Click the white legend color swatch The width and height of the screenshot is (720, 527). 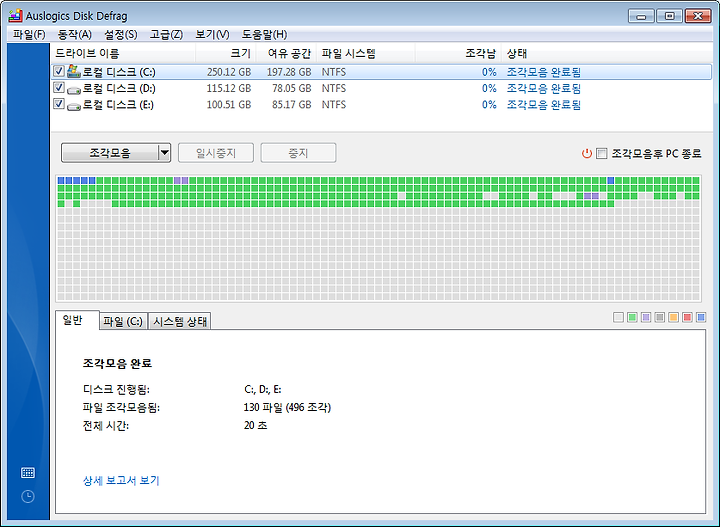coord(619,317)
